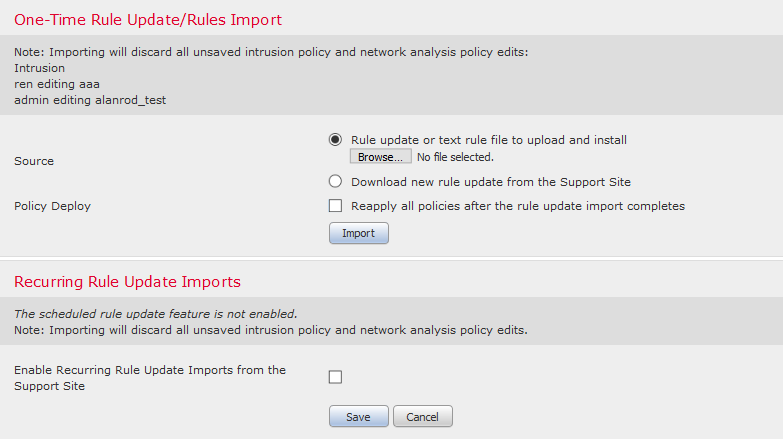Click the 'Reapply all policies after' label text
Screen dimensions: 783x439
pyautogui.click(x=517, y=206)
